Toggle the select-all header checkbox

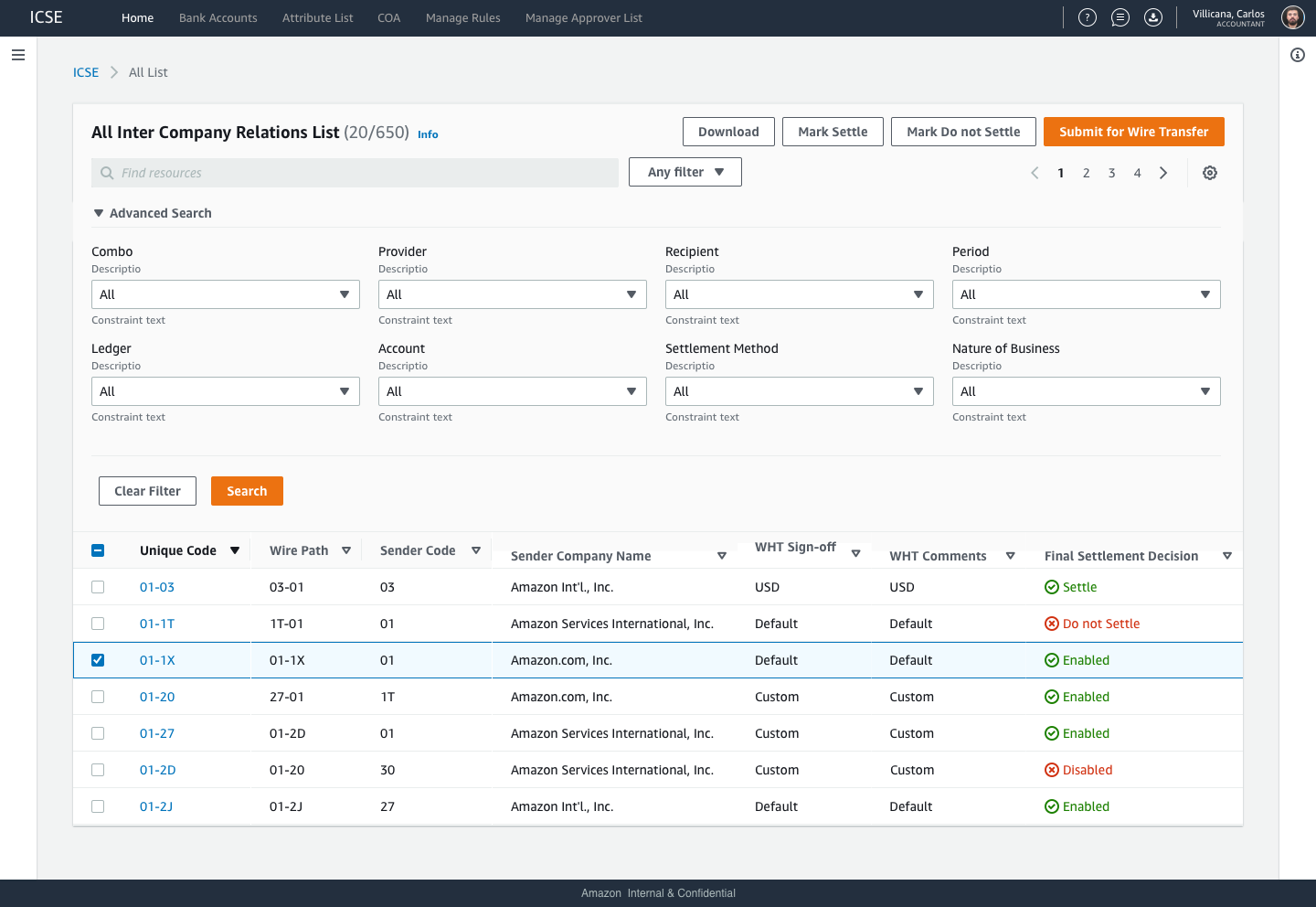point(98,550)
